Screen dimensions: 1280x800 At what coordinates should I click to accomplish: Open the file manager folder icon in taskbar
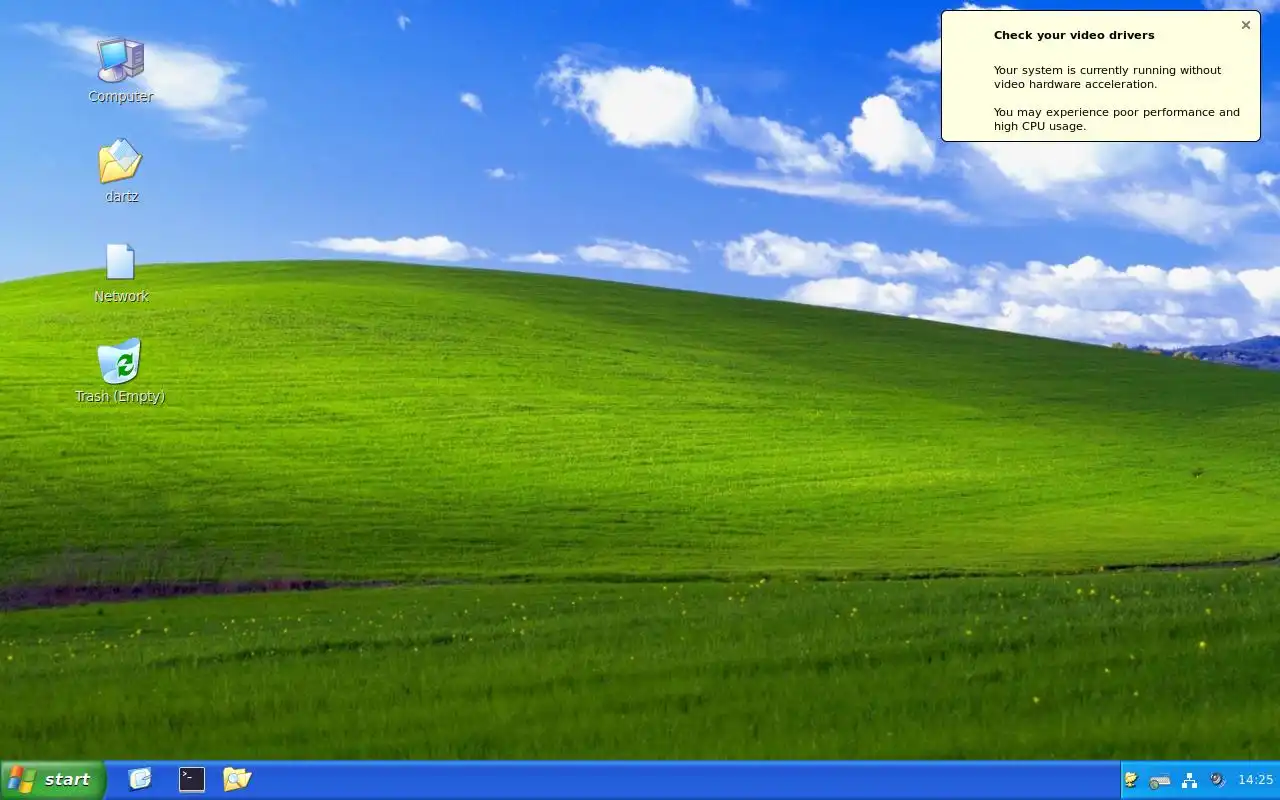click(237, 779)
